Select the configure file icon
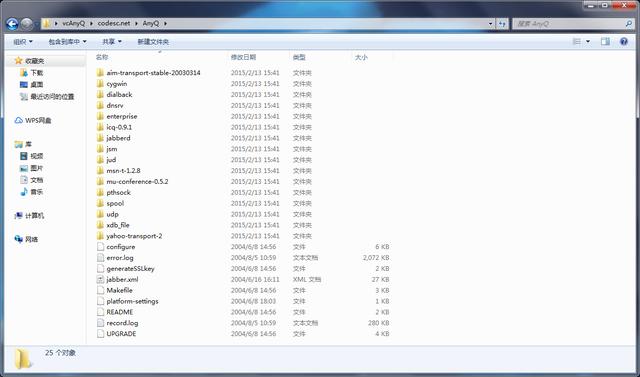 100,247
